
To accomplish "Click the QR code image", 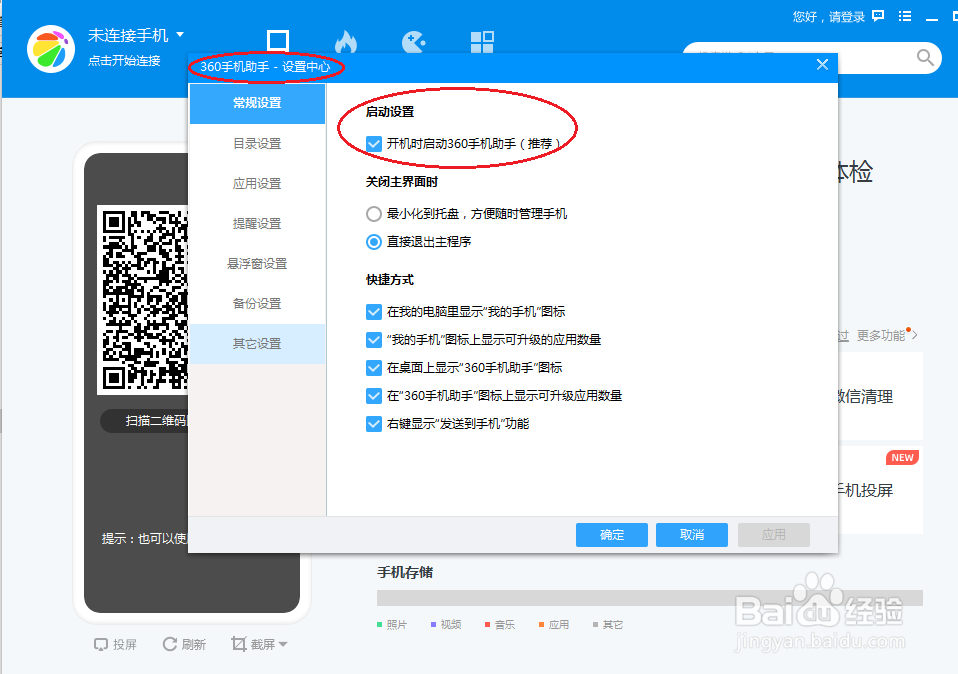I will (x=143, y=299).
